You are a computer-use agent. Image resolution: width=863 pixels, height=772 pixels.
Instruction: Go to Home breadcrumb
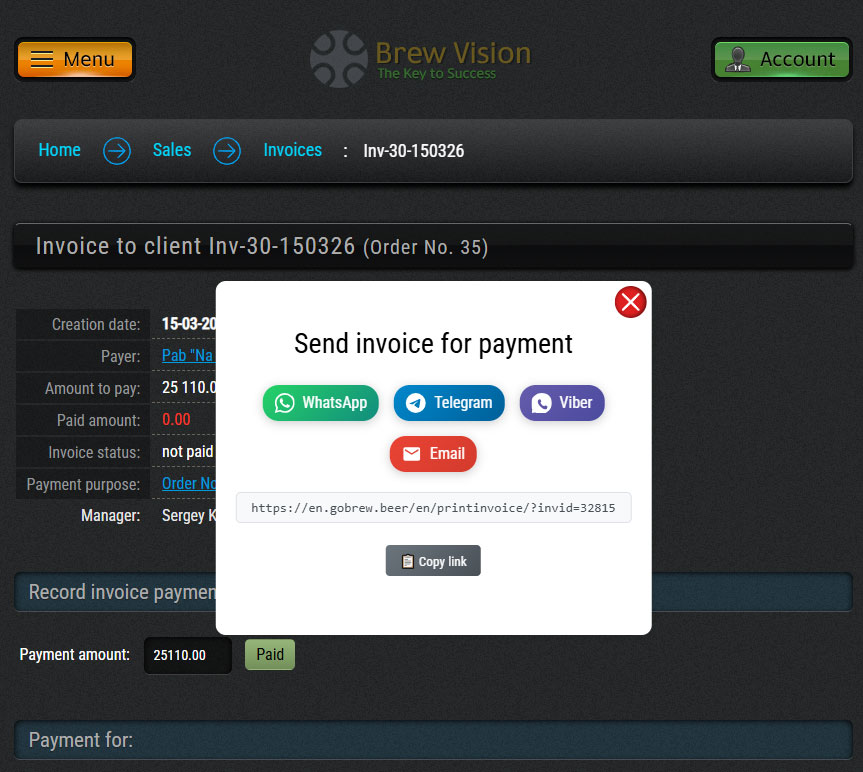point(59,150)
